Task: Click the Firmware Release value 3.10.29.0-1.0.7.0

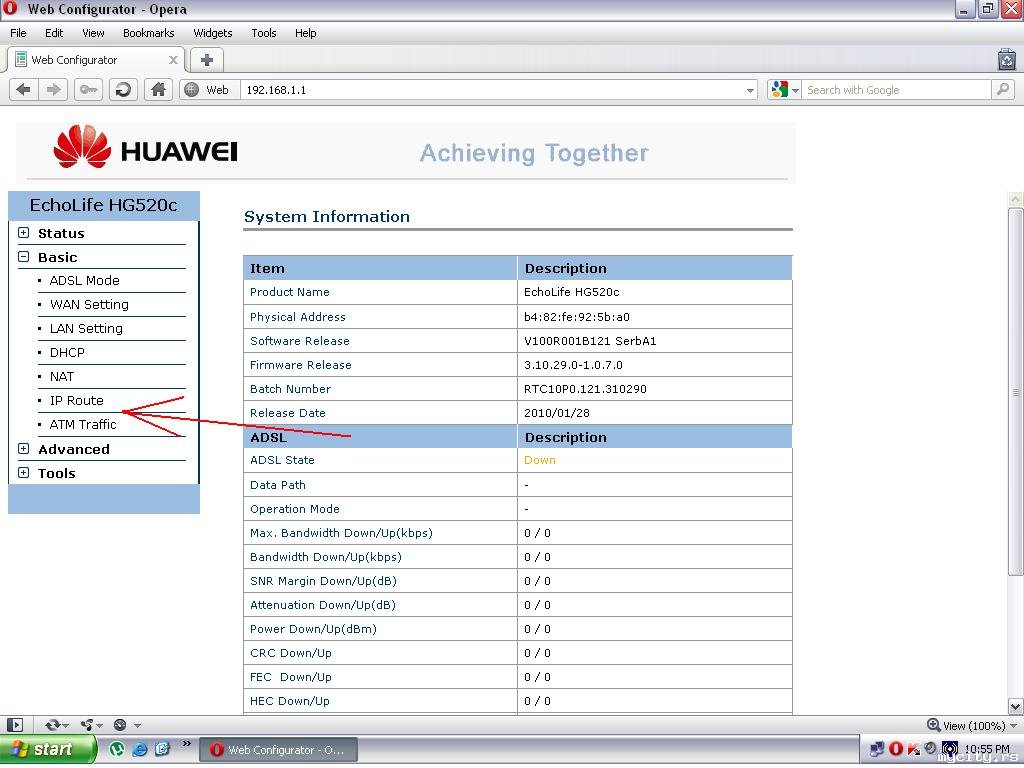Action: click(x=573, y=365)
